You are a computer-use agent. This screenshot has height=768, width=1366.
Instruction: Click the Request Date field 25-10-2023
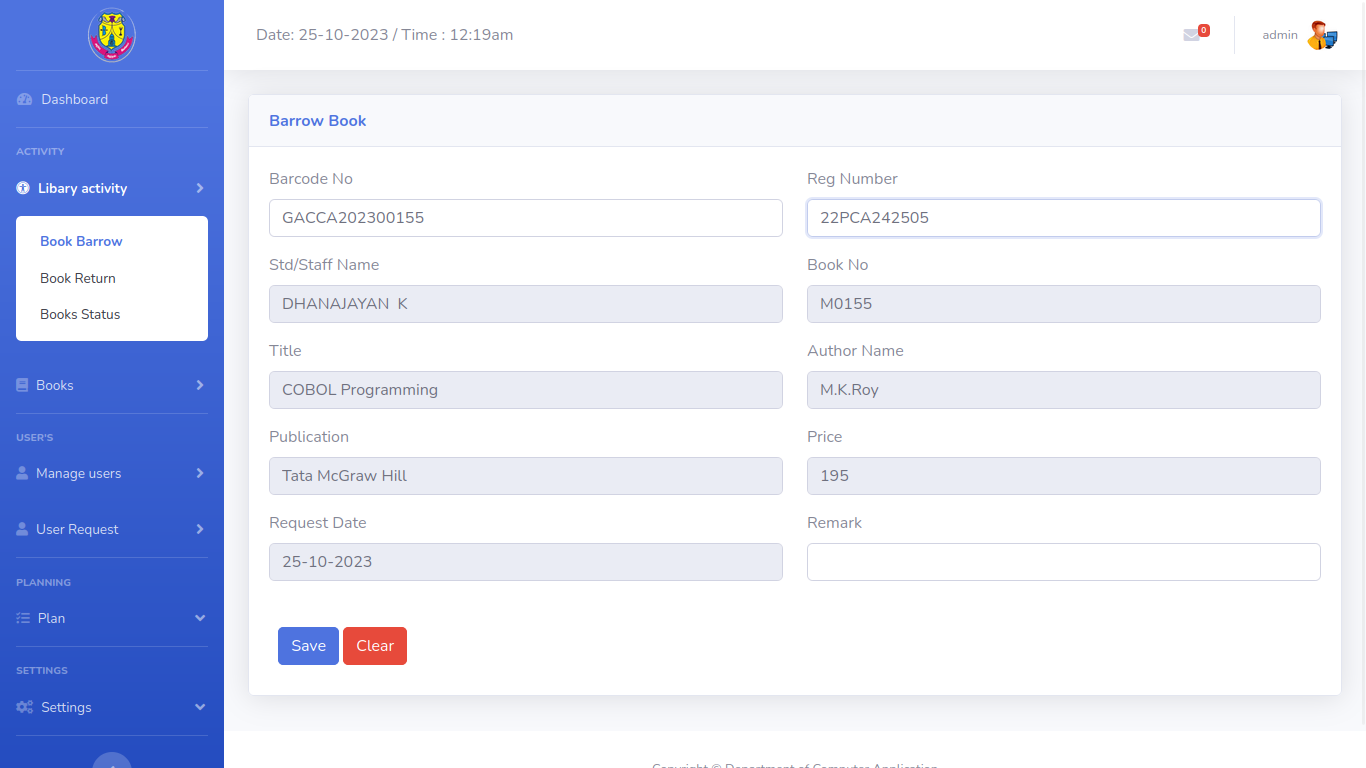(x=526, y=562)
